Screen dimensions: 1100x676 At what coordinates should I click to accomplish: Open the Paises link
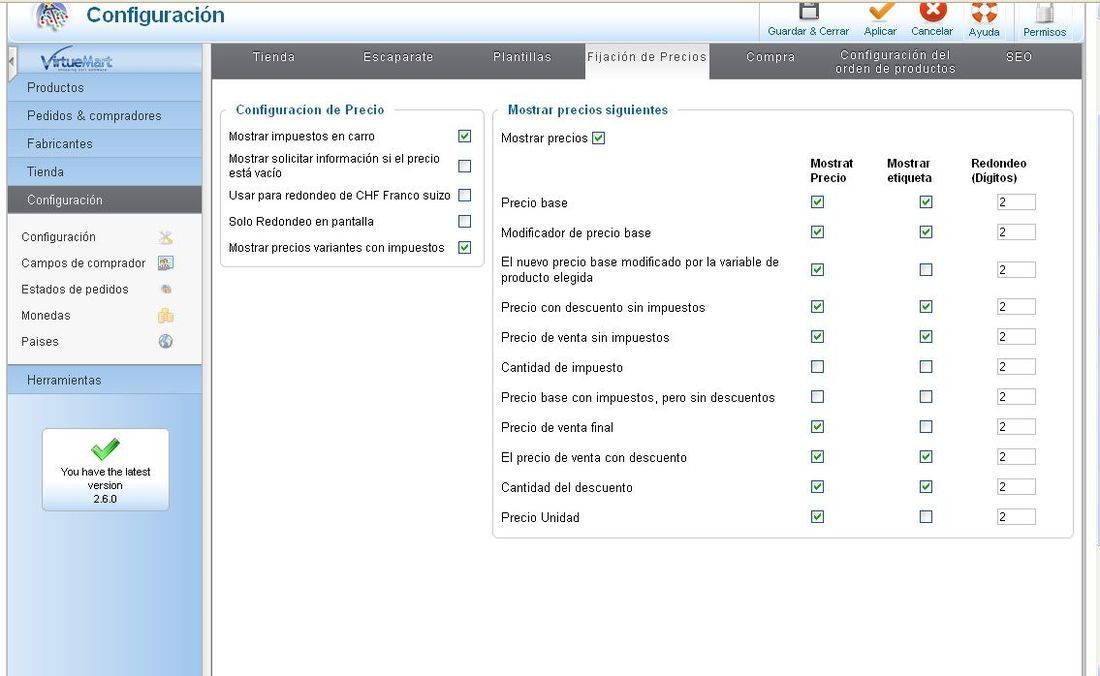pyautogui.click(x=40, y=342)
